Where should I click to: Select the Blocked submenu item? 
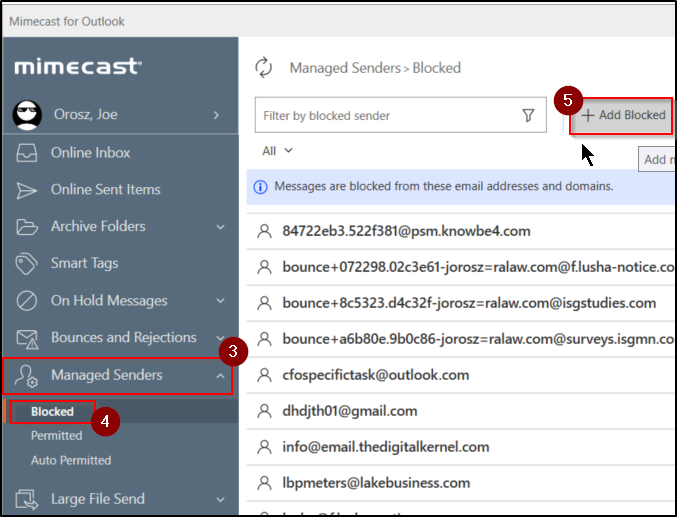(52, 411)
